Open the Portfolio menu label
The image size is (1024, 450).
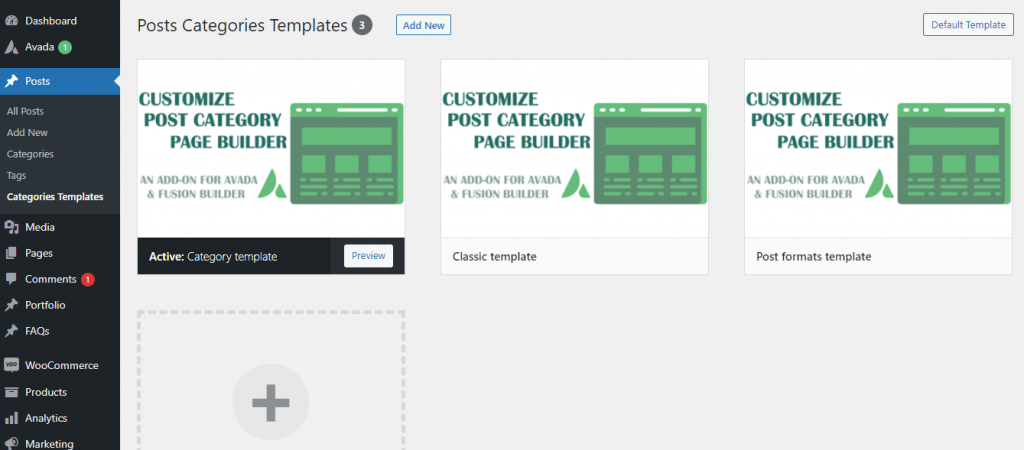pyautogui.click(x=45, y=305)
